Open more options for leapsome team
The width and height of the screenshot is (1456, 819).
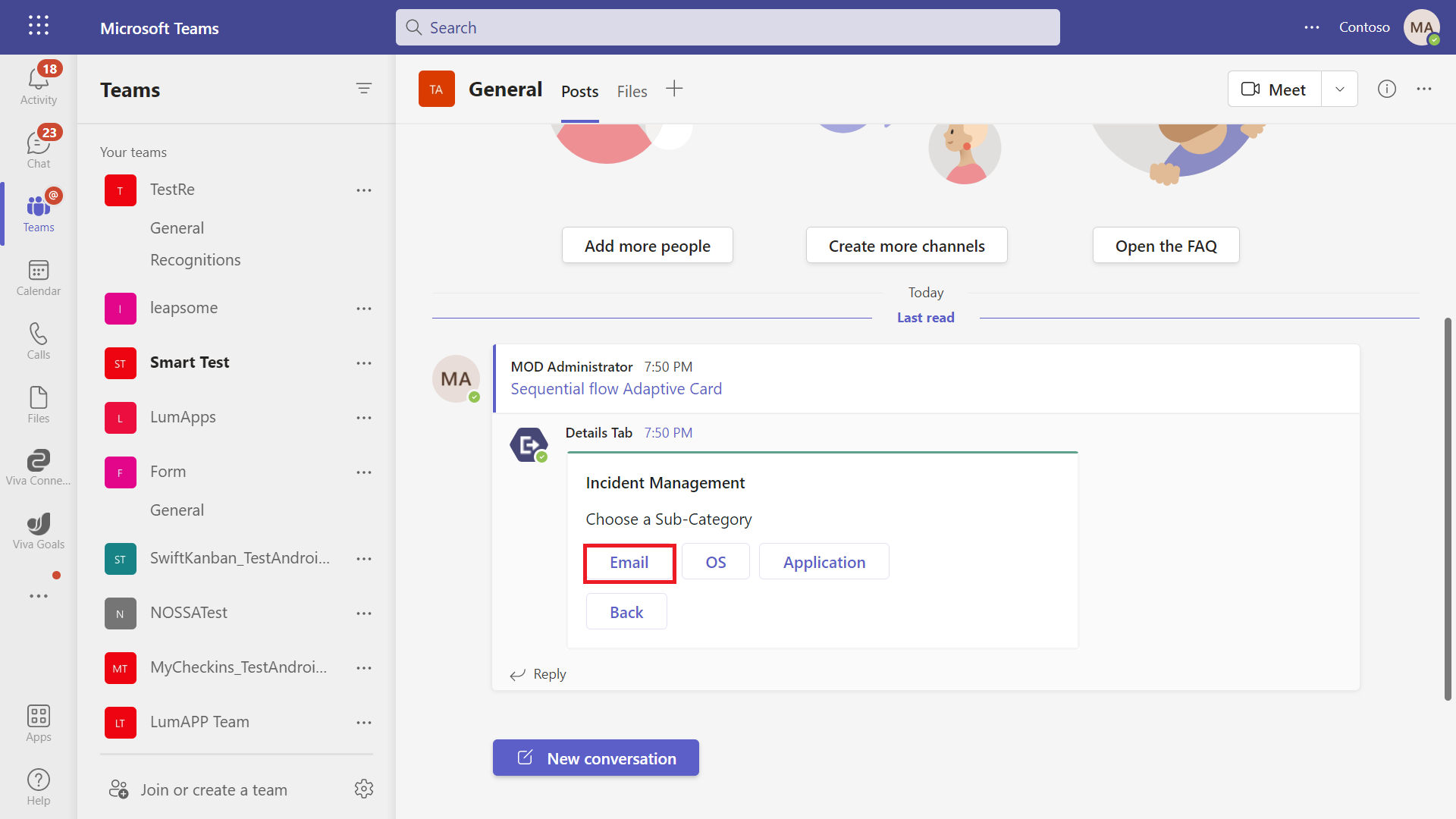click(x=364, y=309)
